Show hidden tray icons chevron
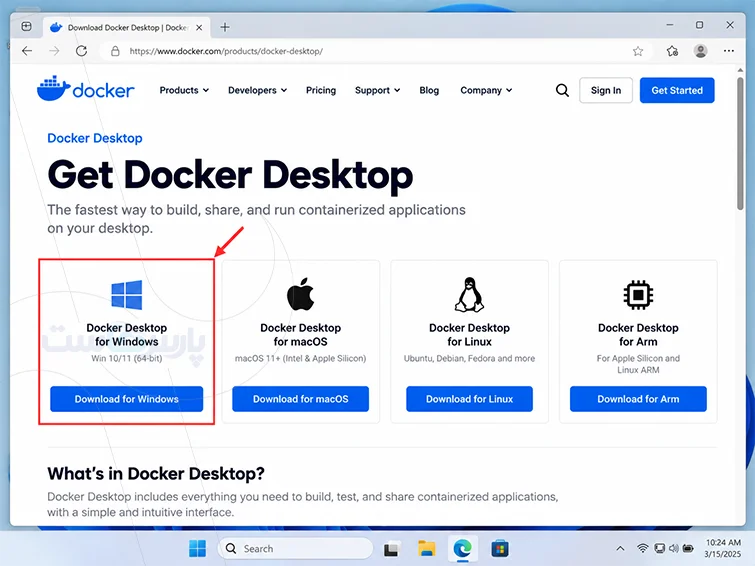Viewport: 755px width, 566px height. [x=620, y=548]
